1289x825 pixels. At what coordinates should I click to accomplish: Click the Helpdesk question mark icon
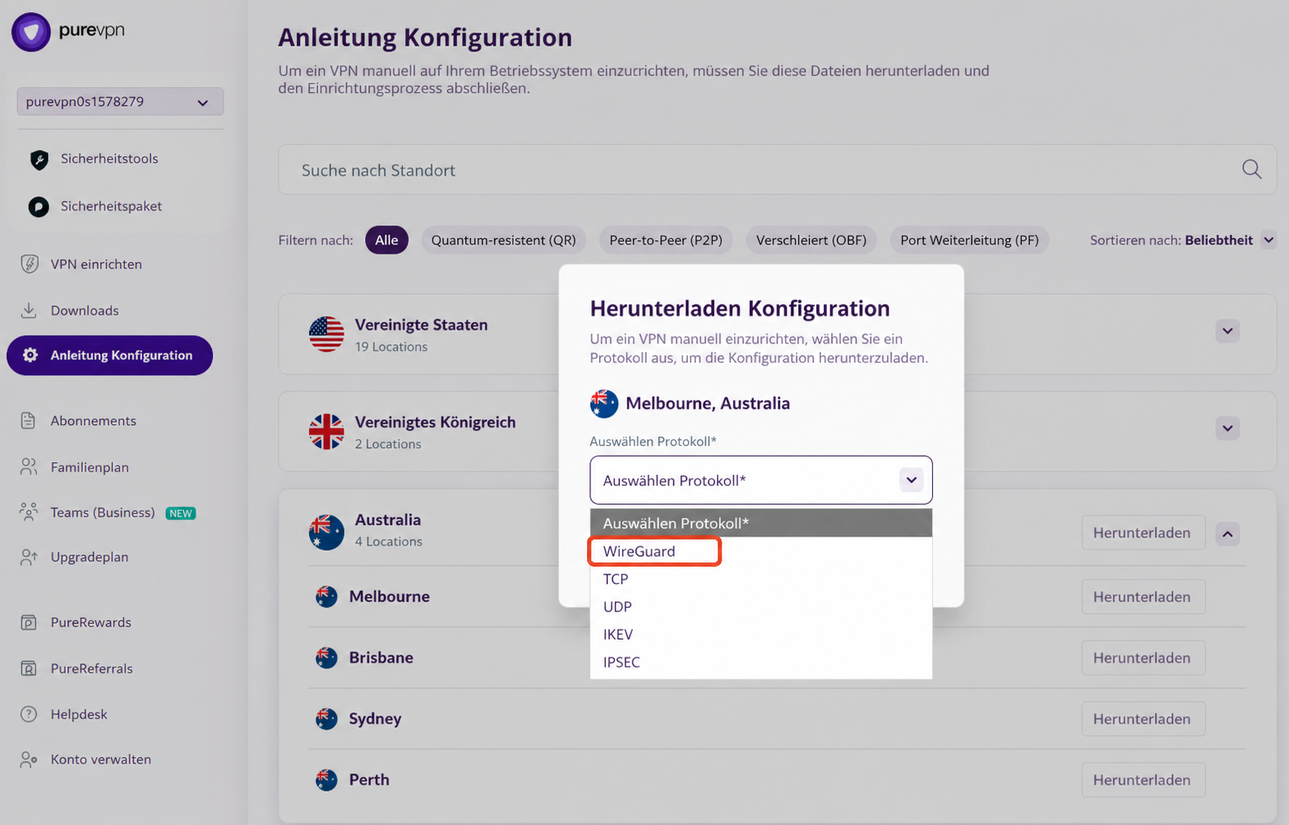(x=29, y=714)
